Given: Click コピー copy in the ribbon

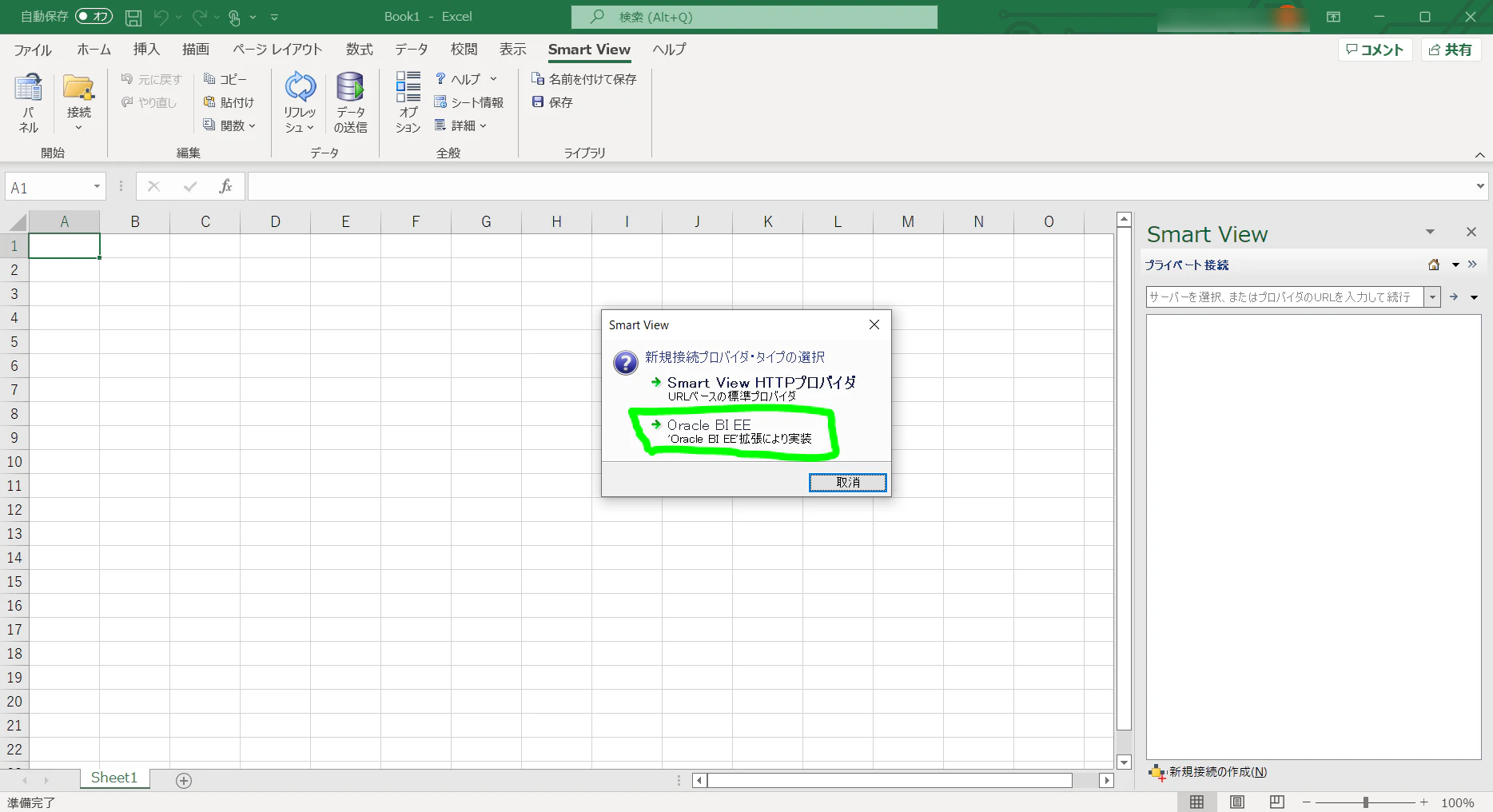Looking at the screenshot, I should tap(225, 79).
